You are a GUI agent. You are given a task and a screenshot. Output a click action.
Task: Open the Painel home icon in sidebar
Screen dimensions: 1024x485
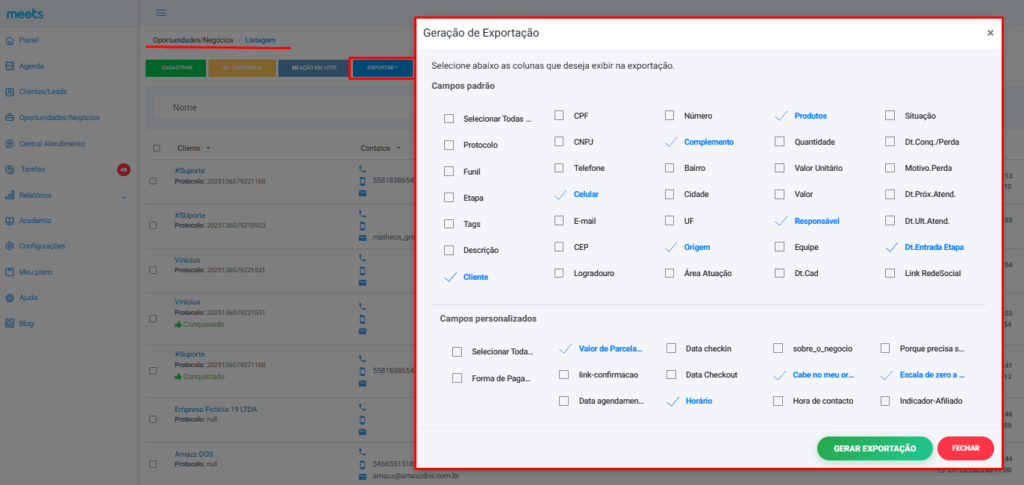coord(10,40)
